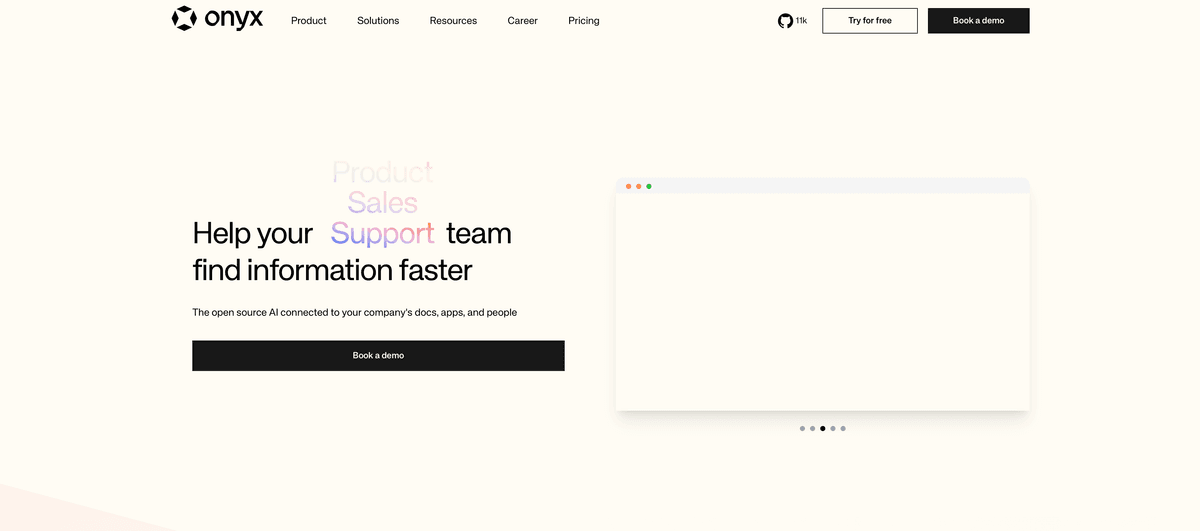This screenshot has height=531, width=1200.
Task: Select the first carousel dot indicator
Action: coord(802,428)
